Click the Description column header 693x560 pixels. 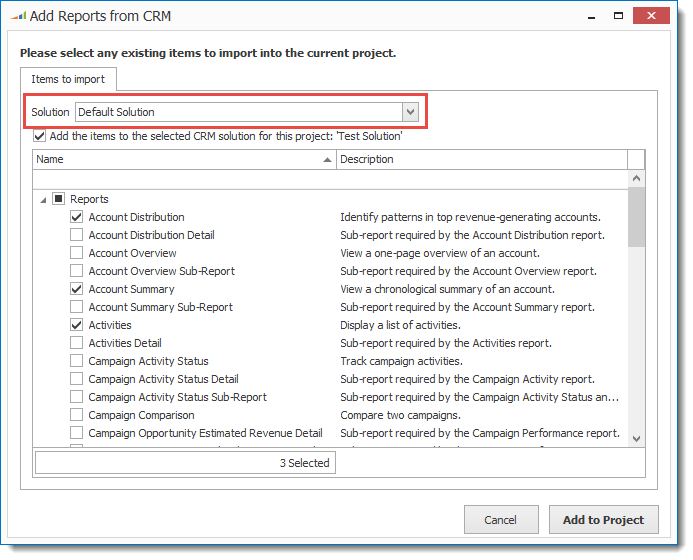tap(482, 159)
